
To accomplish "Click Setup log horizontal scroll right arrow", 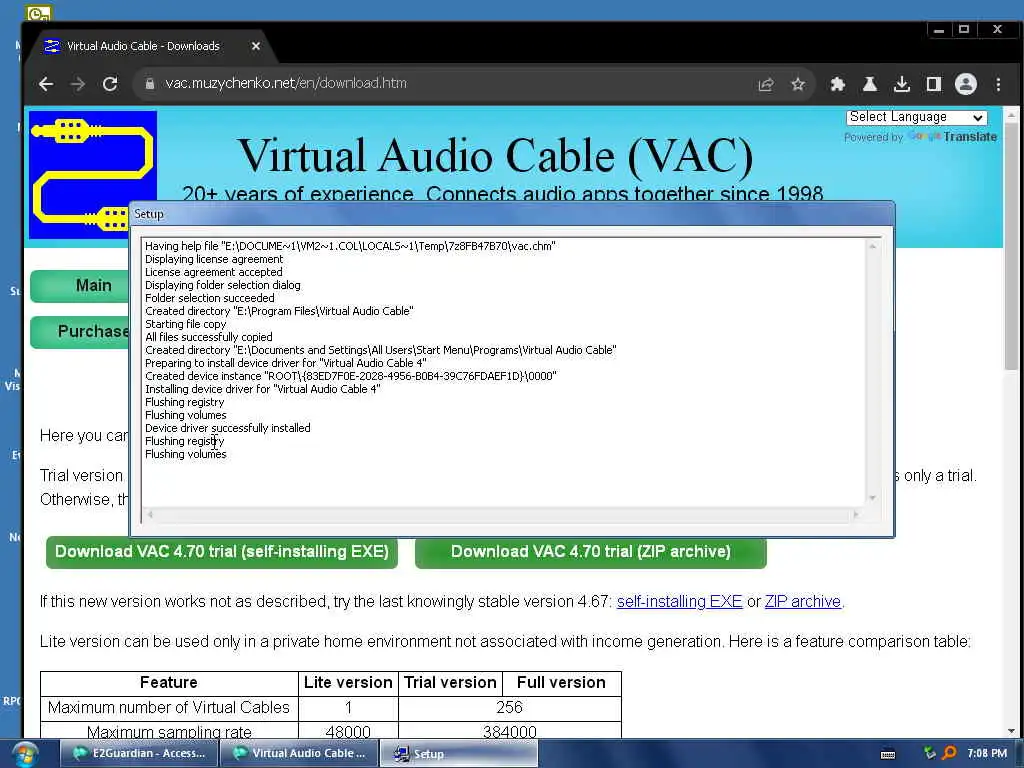I will (x=856, y=515).
